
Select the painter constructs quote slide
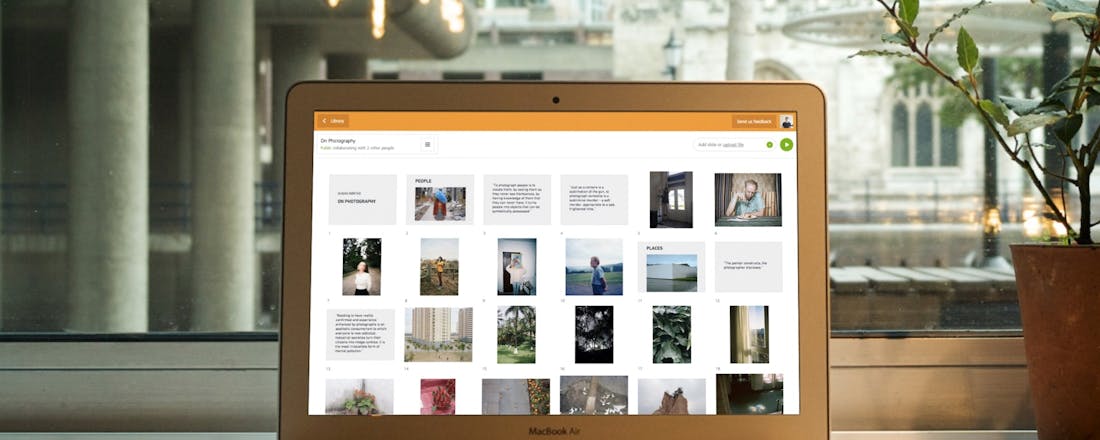pyautogui.click(x=748, y=267)
